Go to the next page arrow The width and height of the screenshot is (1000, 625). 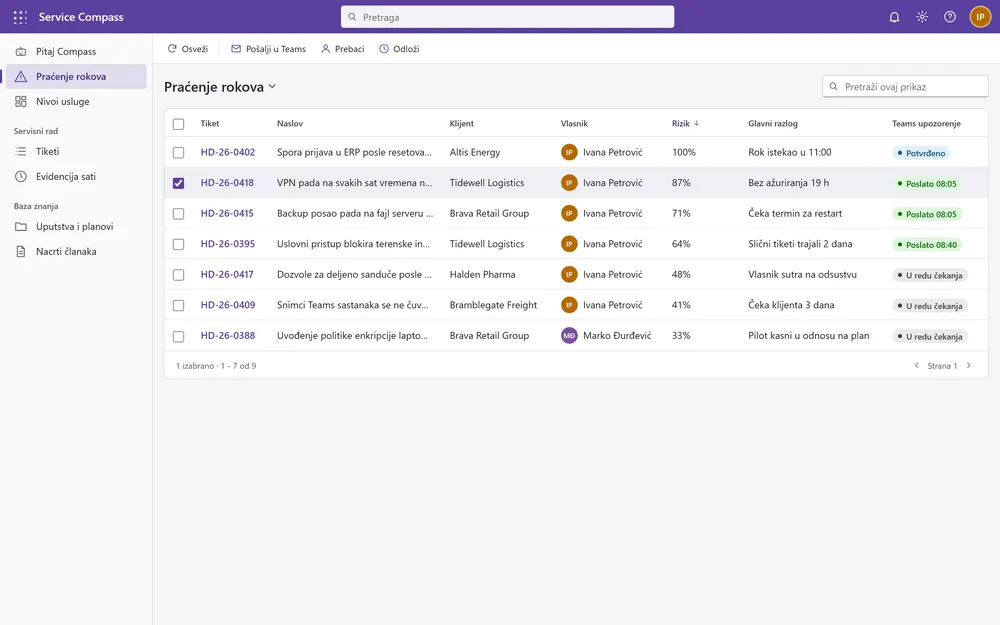click(969, 365)
